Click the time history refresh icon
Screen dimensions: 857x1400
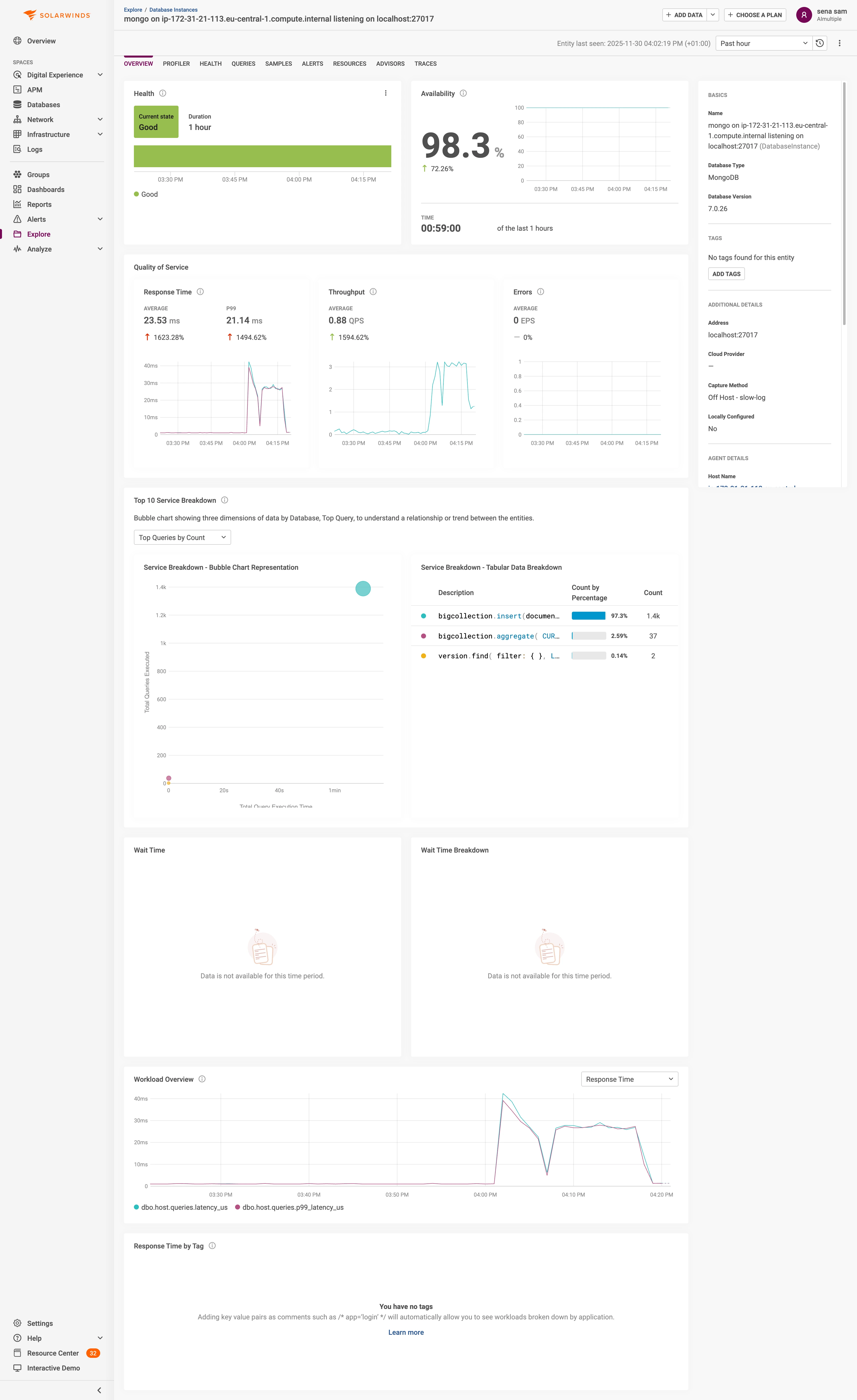tap(820, 43)
